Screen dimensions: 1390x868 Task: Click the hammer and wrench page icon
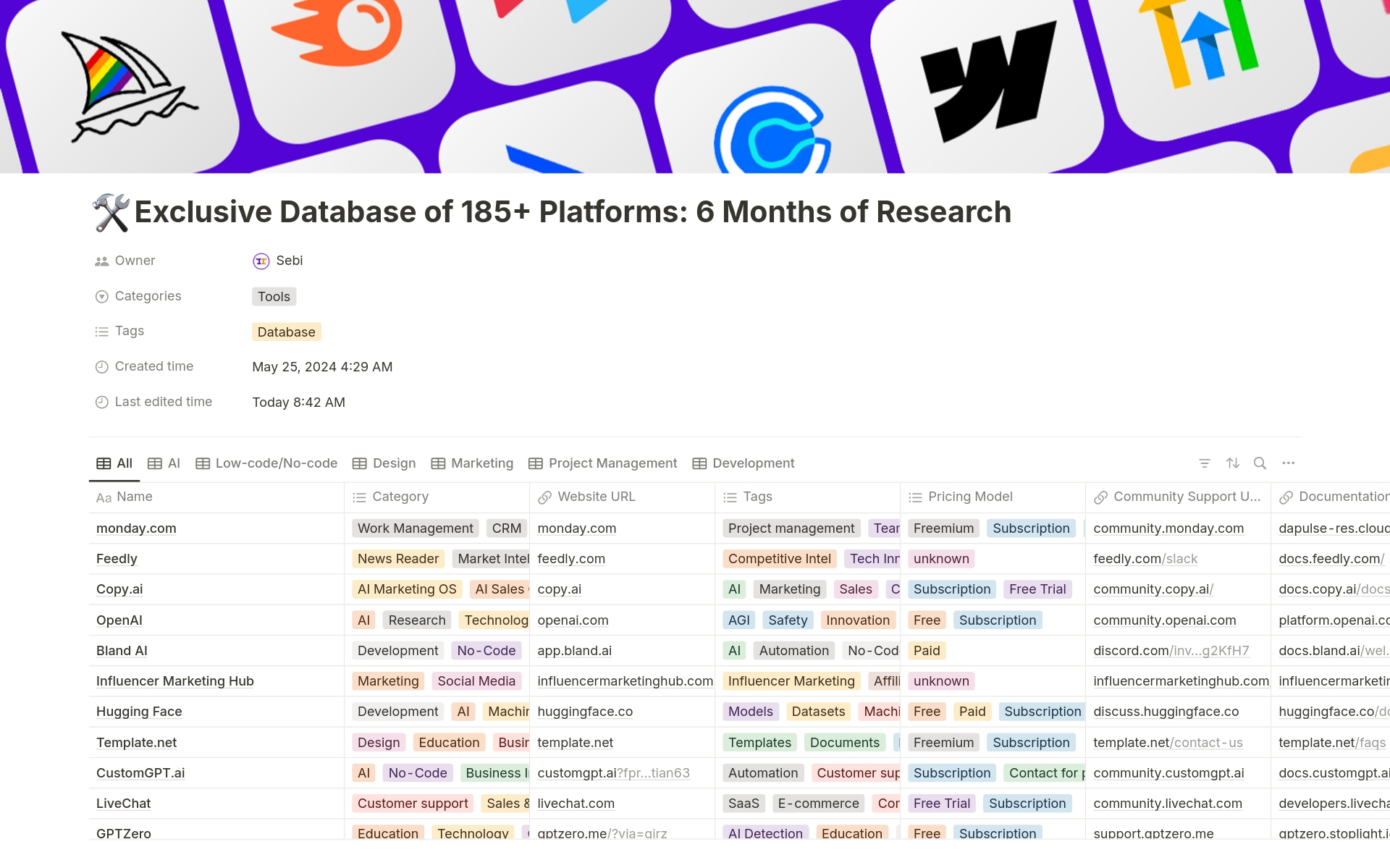click(x=111, y=213)
